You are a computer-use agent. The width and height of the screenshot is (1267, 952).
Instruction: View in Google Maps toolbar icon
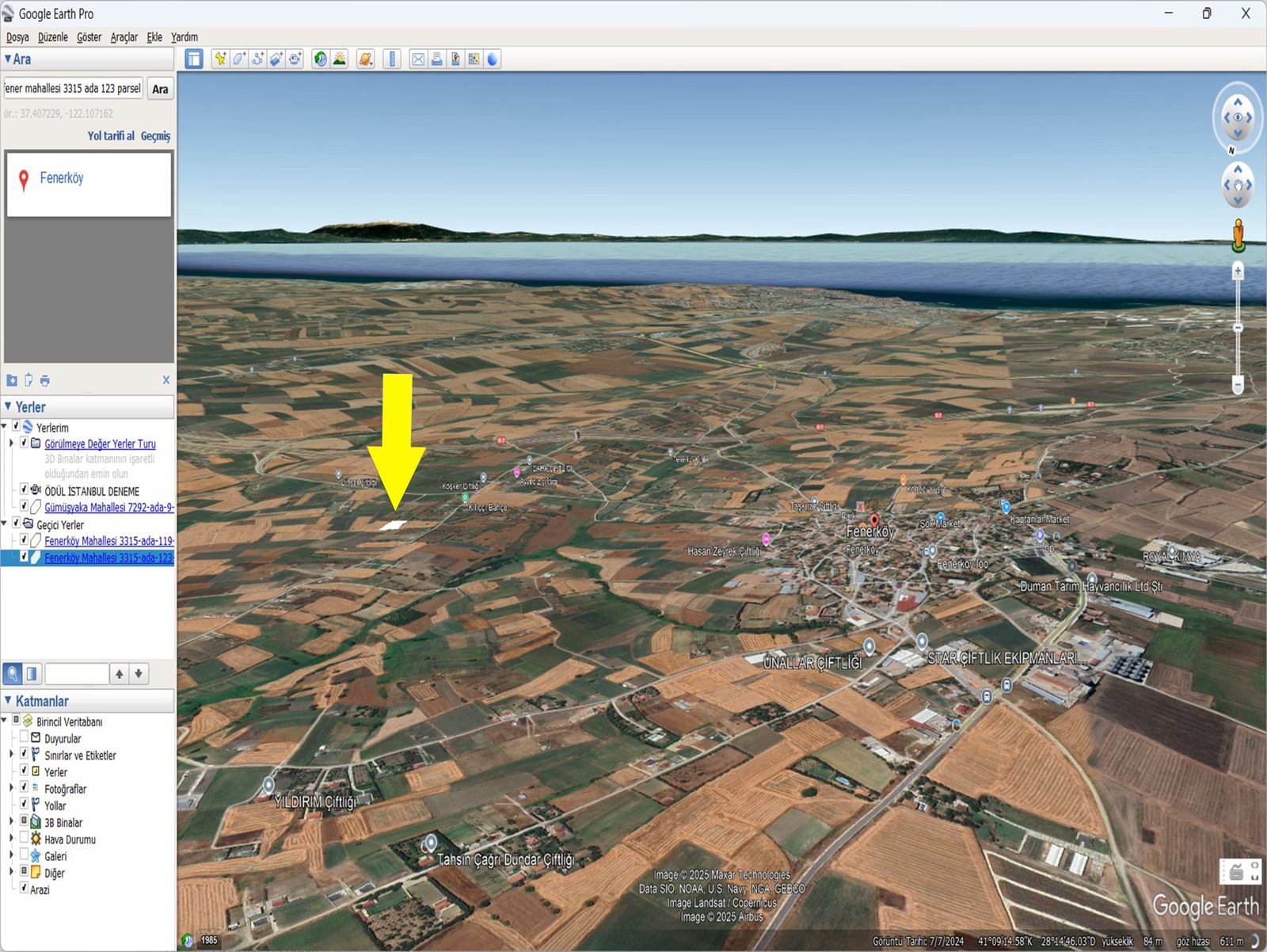pos(474,59)
